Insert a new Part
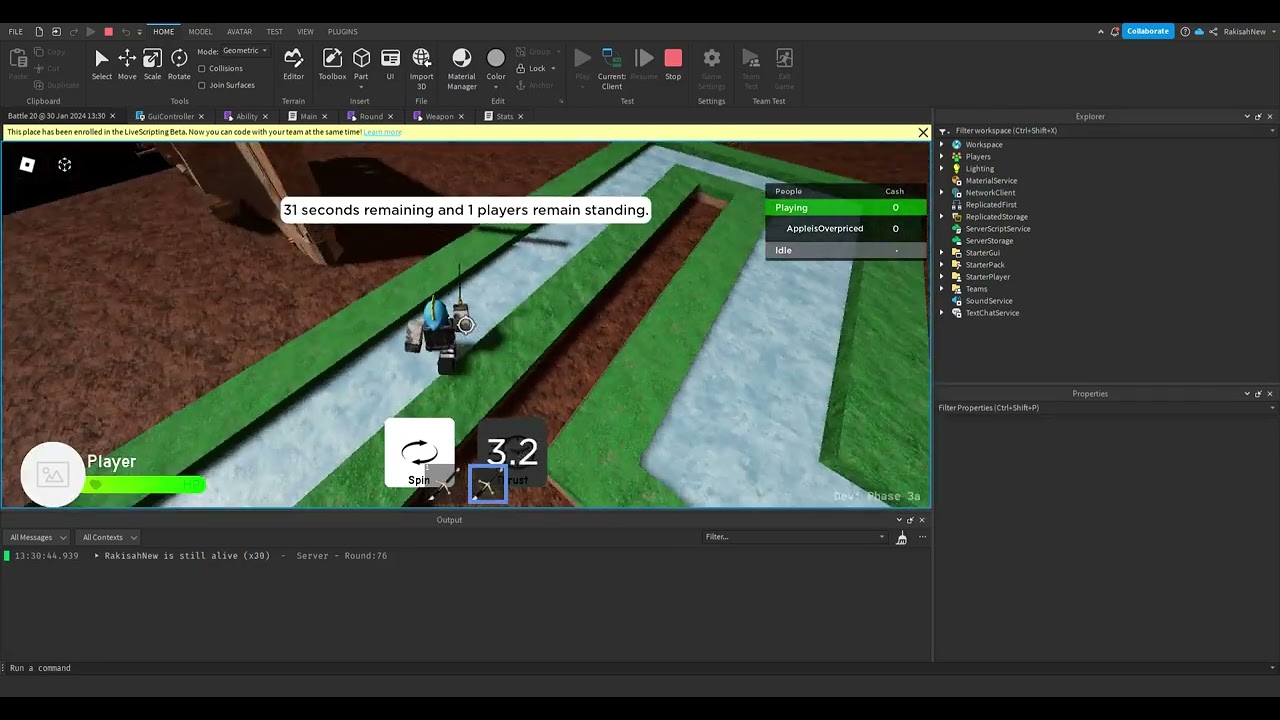 click(361, 62)
